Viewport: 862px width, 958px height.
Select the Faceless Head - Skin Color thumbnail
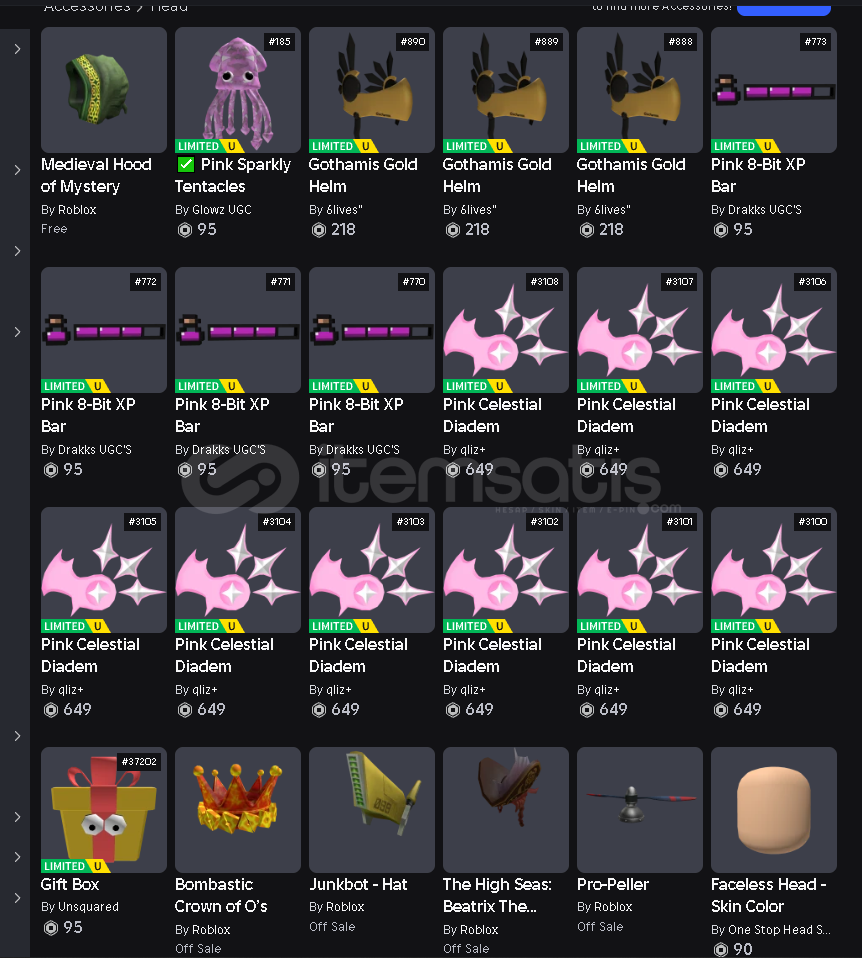pos(773,810)
